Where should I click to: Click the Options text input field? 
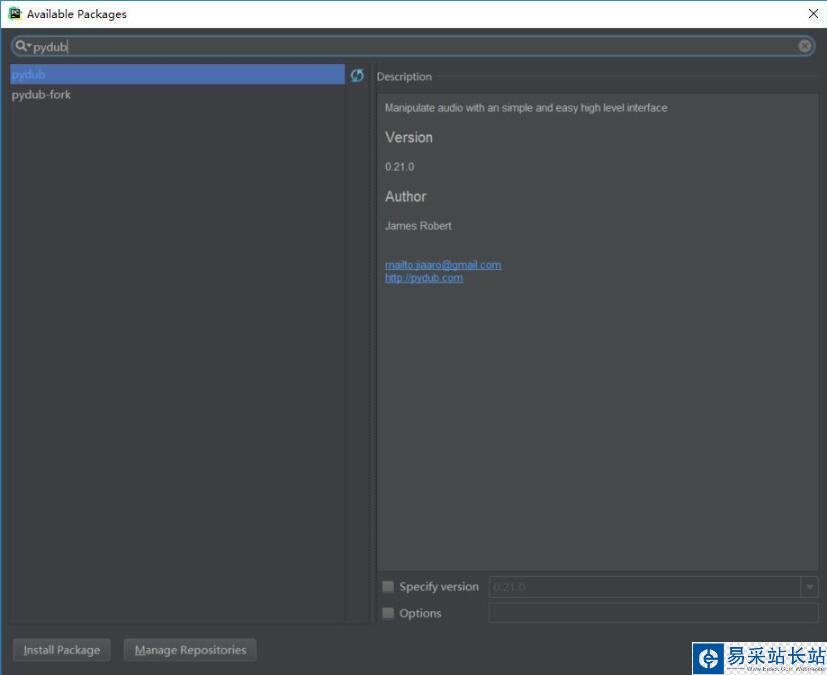pos(653,613)
